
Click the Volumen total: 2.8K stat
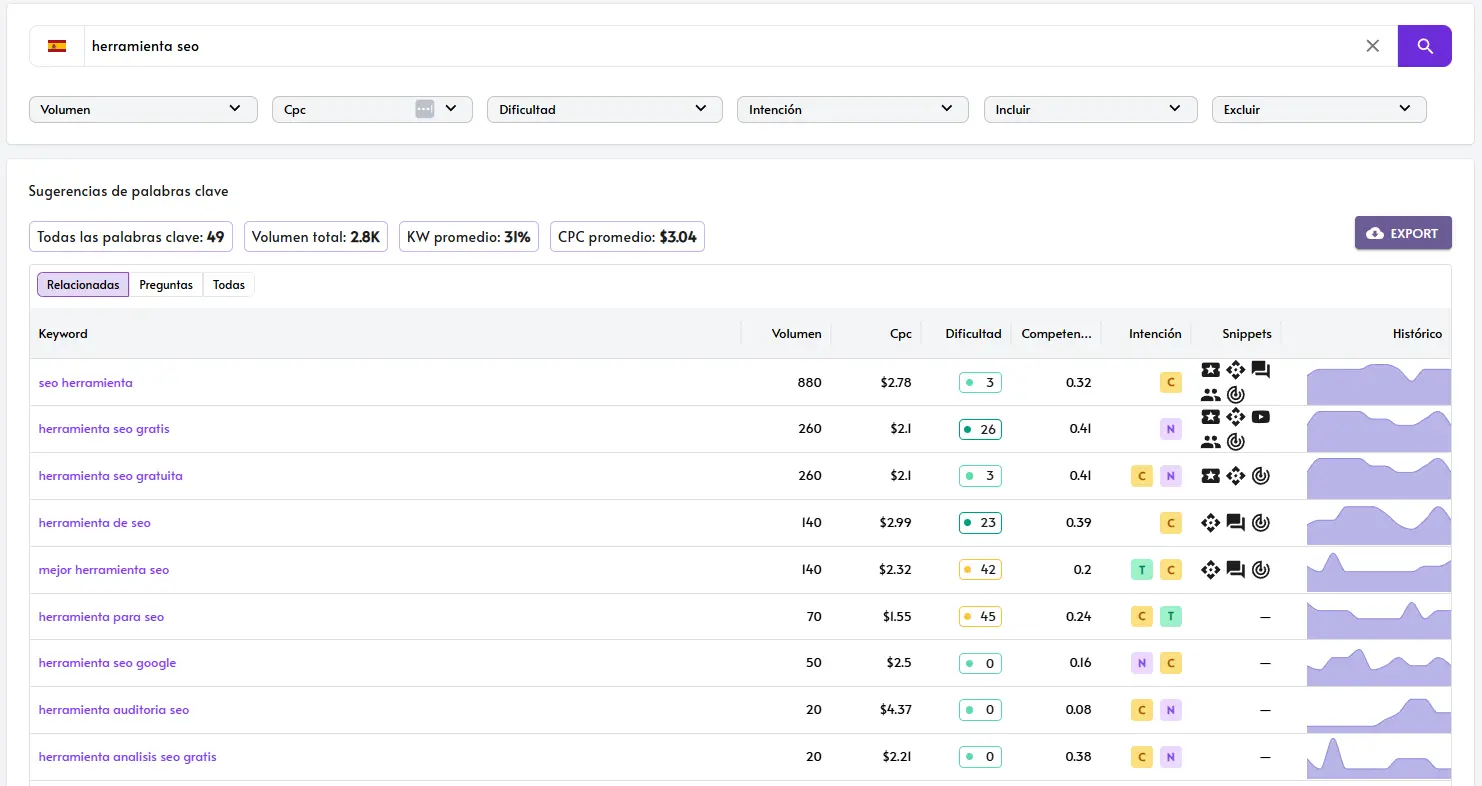pyautogui.click(x=316, y=237)
